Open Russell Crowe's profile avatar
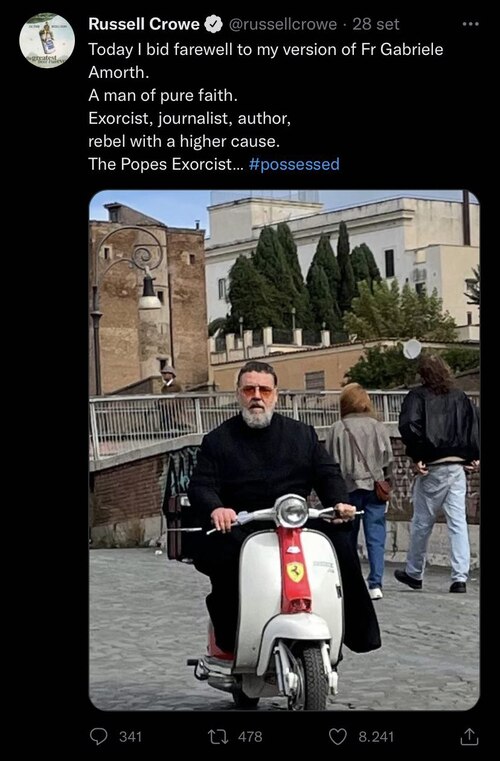Image resolution: width=500 pixels, height=761 pixels. pos(47,40)
